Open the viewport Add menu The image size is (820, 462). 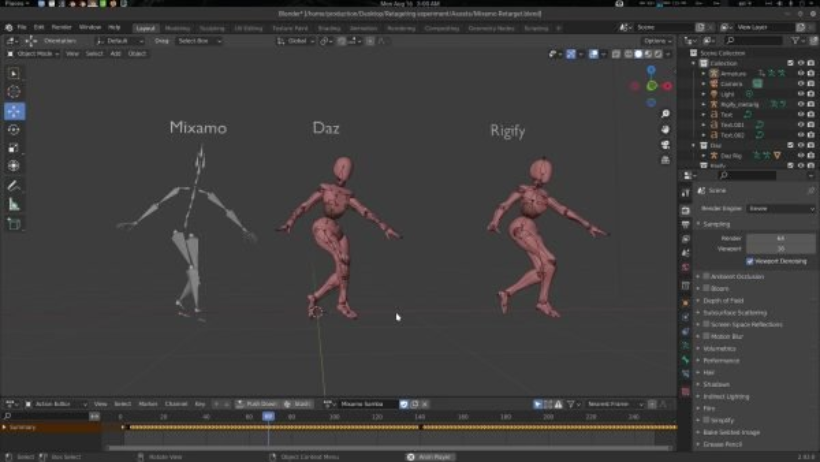click(x=115, y=53)
